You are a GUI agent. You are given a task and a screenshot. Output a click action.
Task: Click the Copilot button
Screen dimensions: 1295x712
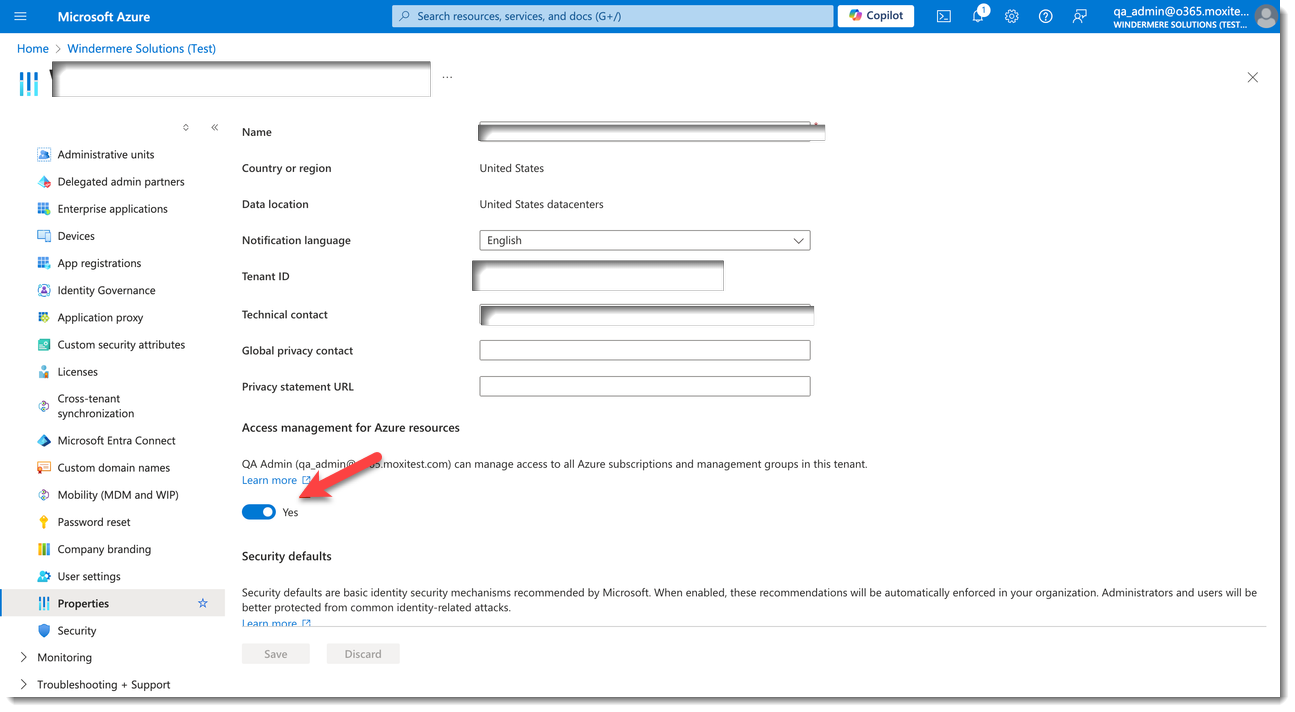click(876, 16)
